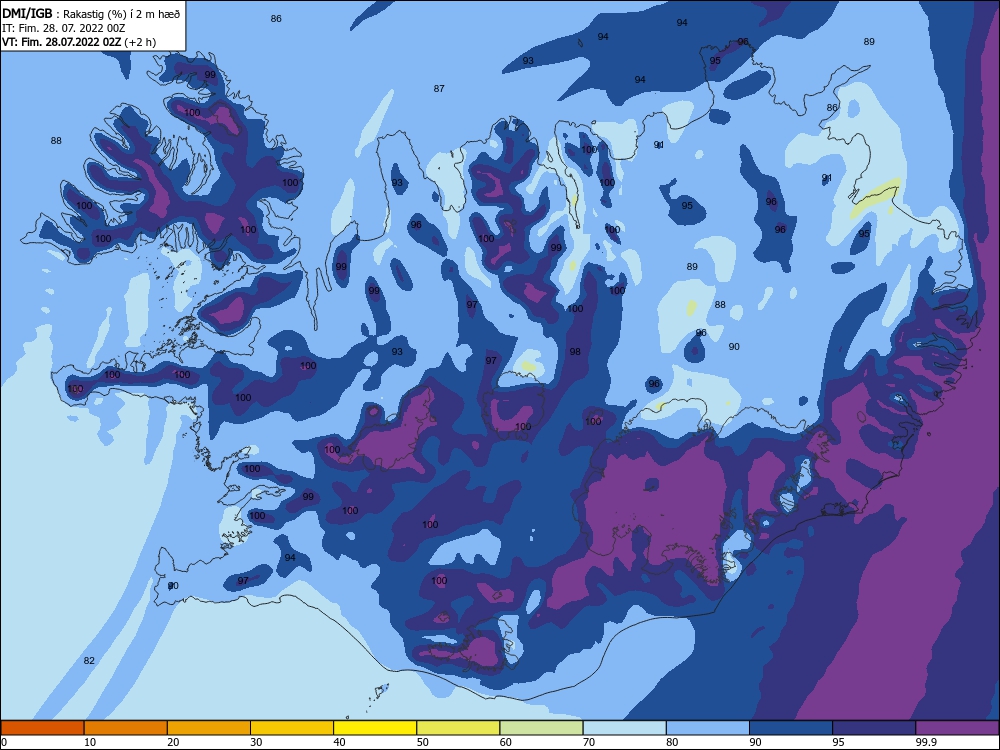Click the '70' tick label on the scale
This screenshot has height=750, width=1000.
pyautogui.click(x=589, y=742)
